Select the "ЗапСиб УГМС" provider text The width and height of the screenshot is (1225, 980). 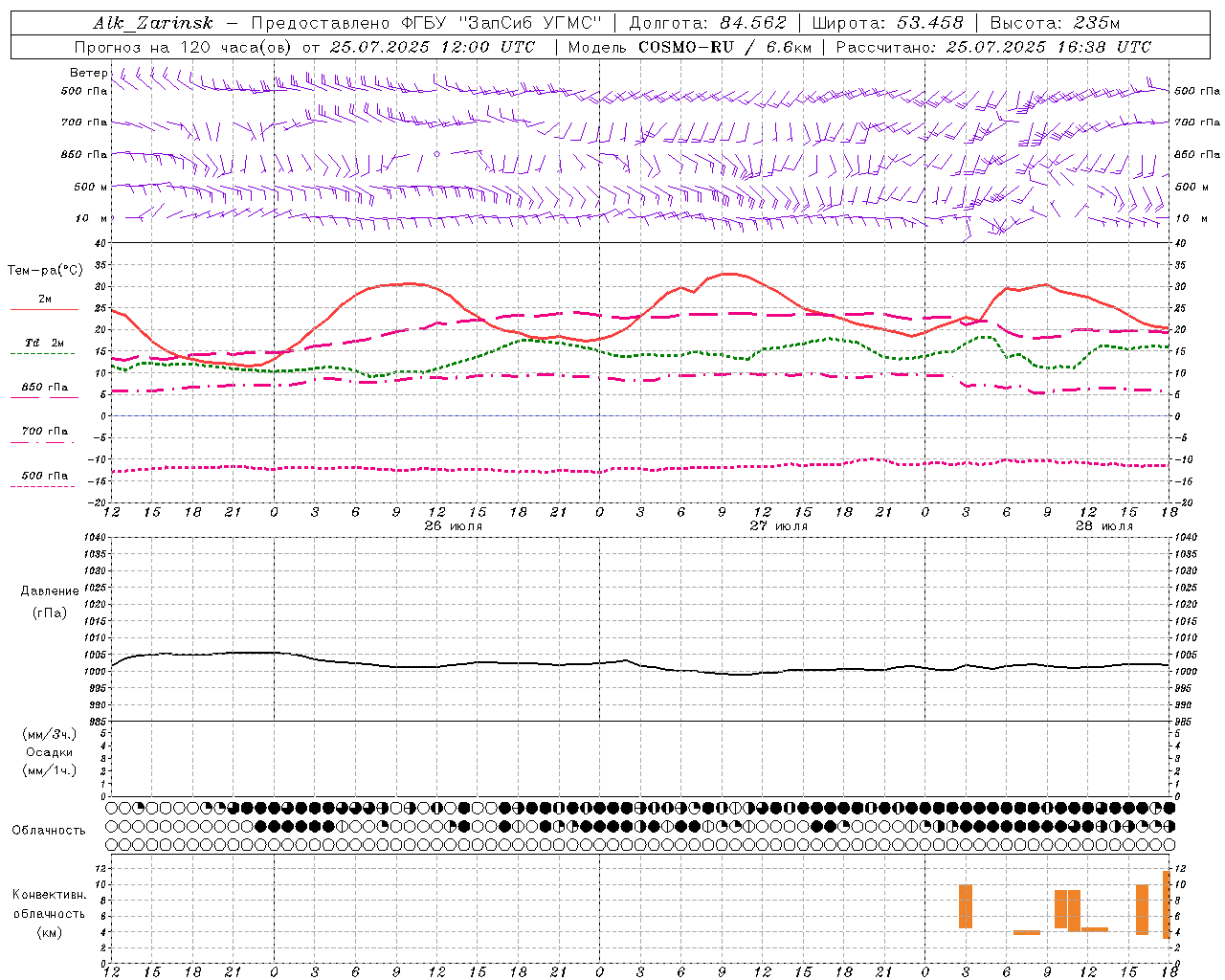pos(530,23)
